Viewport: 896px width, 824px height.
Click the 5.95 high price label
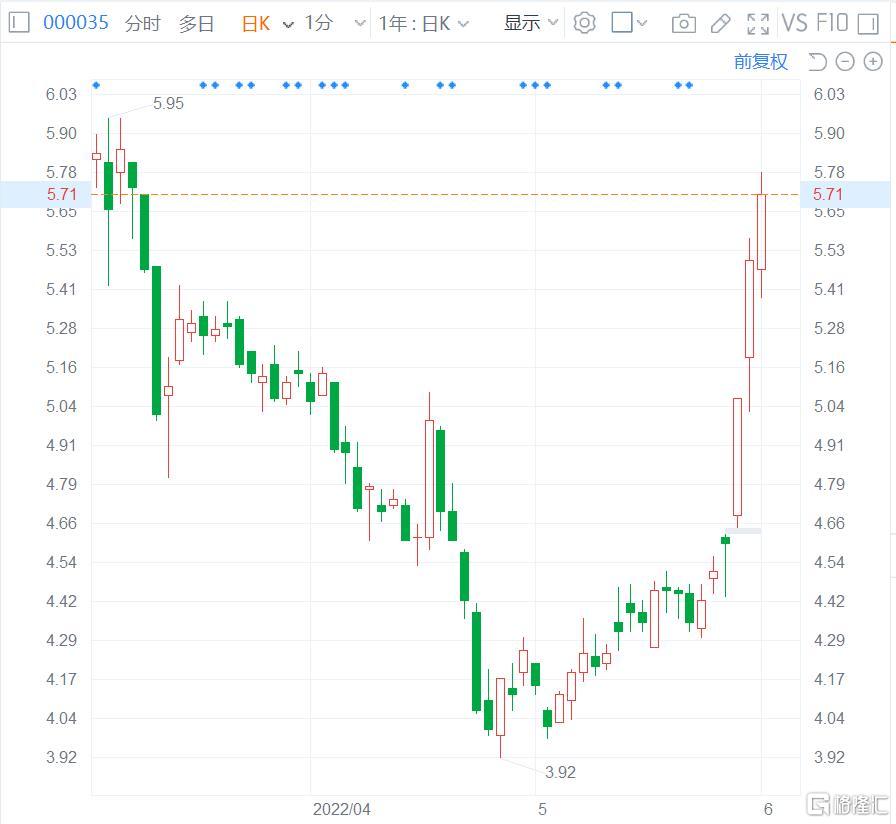click(168, 103)
